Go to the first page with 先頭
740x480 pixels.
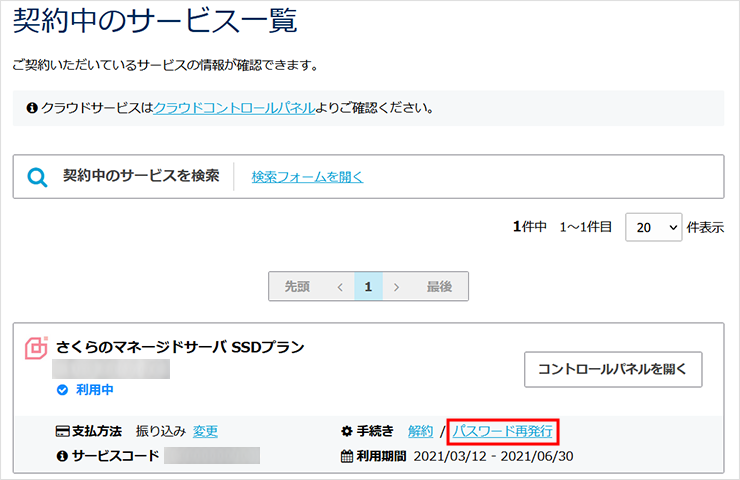tap(297, 286)
